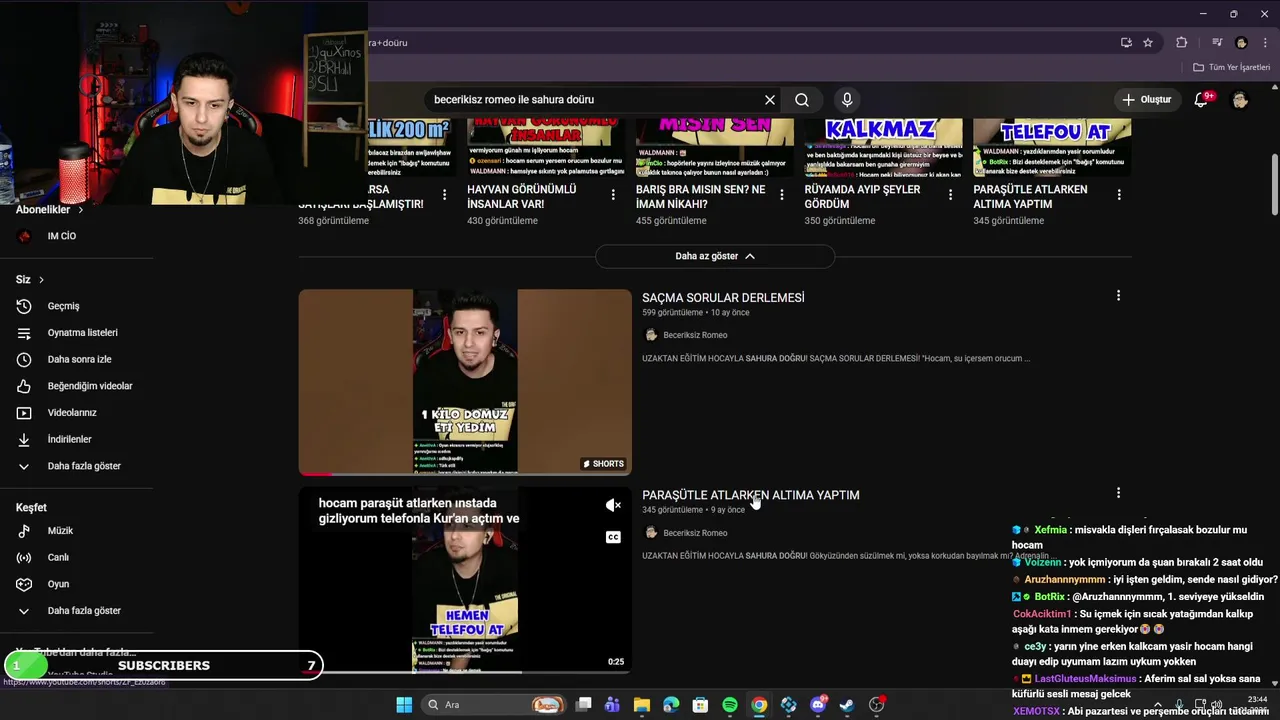The width and height of the screenshot is (1280, 720).
Task: Open menu for RÜYAMDA AYIP ŞEYLER GÖRDÜM
Action: coord(951,195)
